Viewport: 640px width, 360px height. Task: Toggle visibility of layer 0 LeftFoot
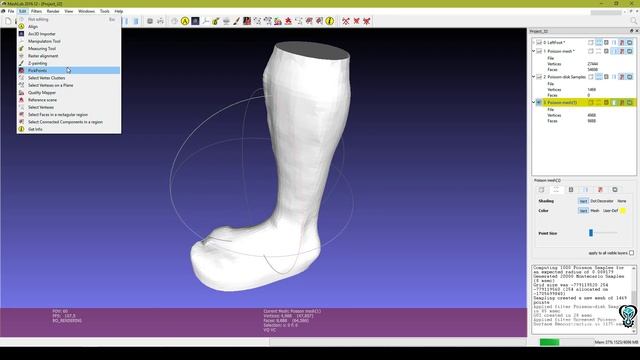coord(539,42)
